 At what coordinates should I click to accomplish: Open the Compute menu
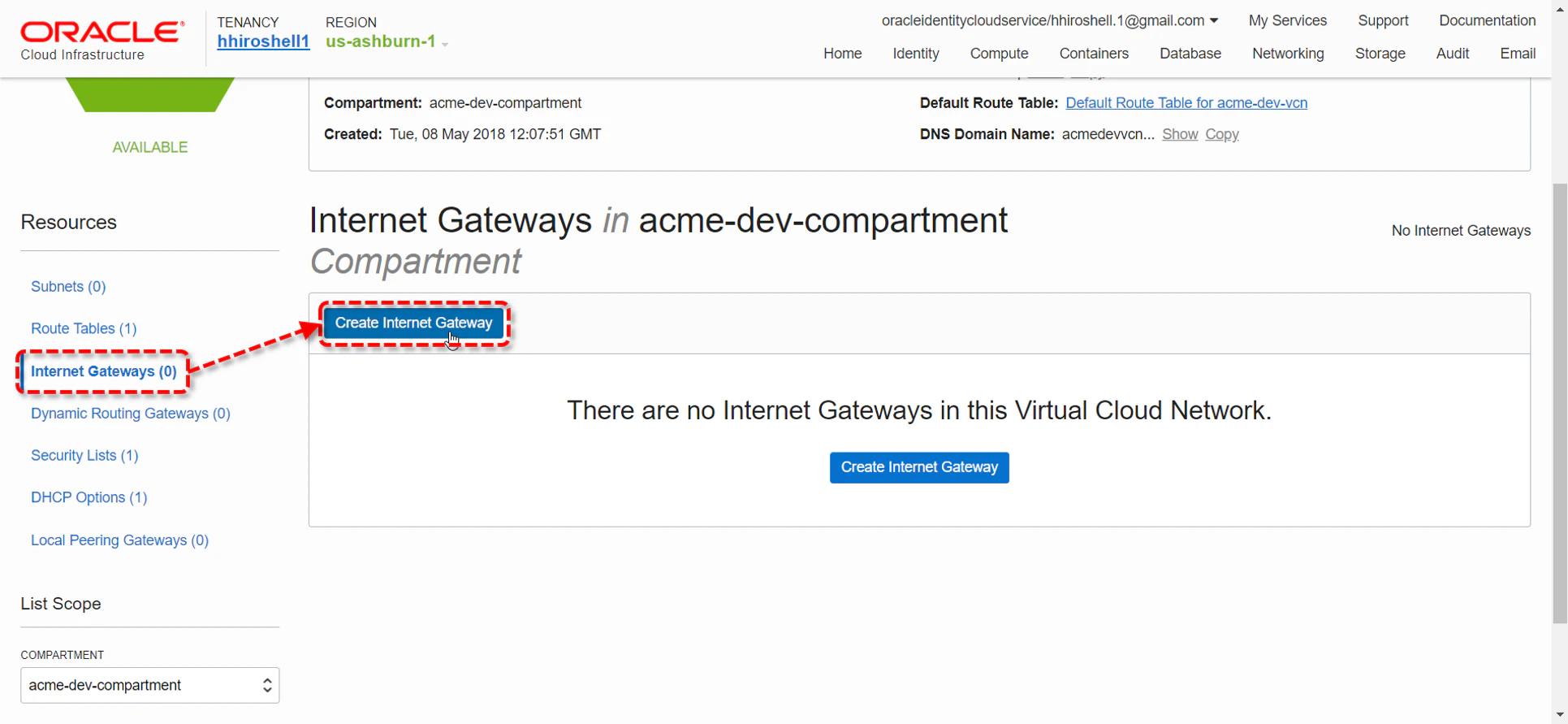pos(999,54)
